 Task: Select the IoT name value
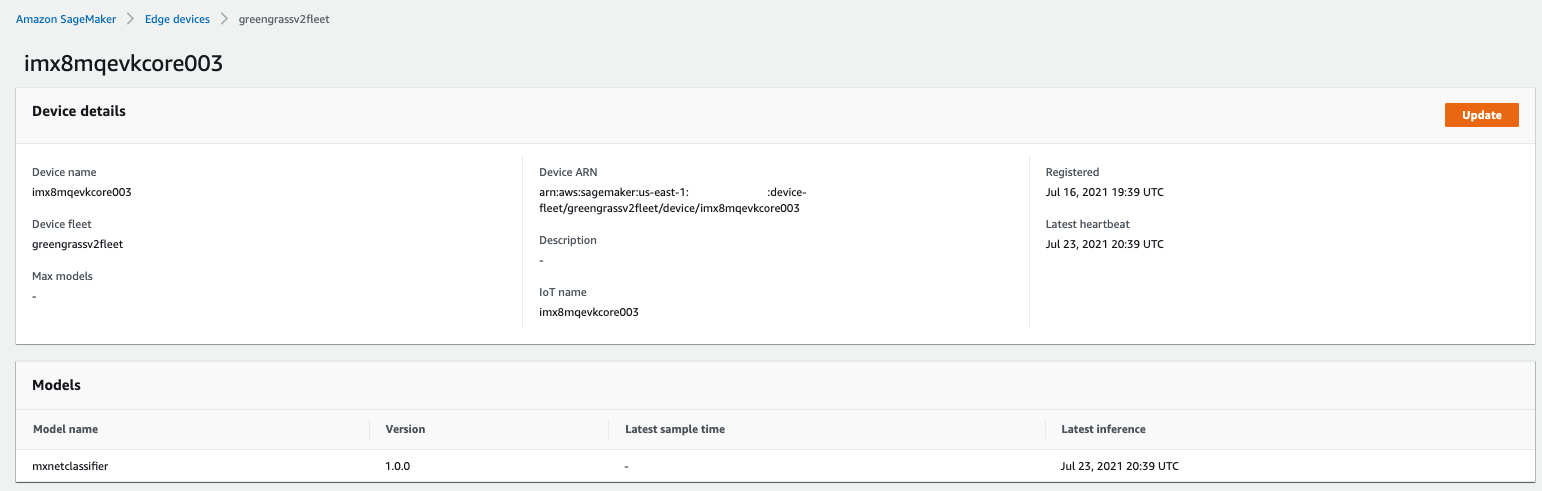(589, 312)
